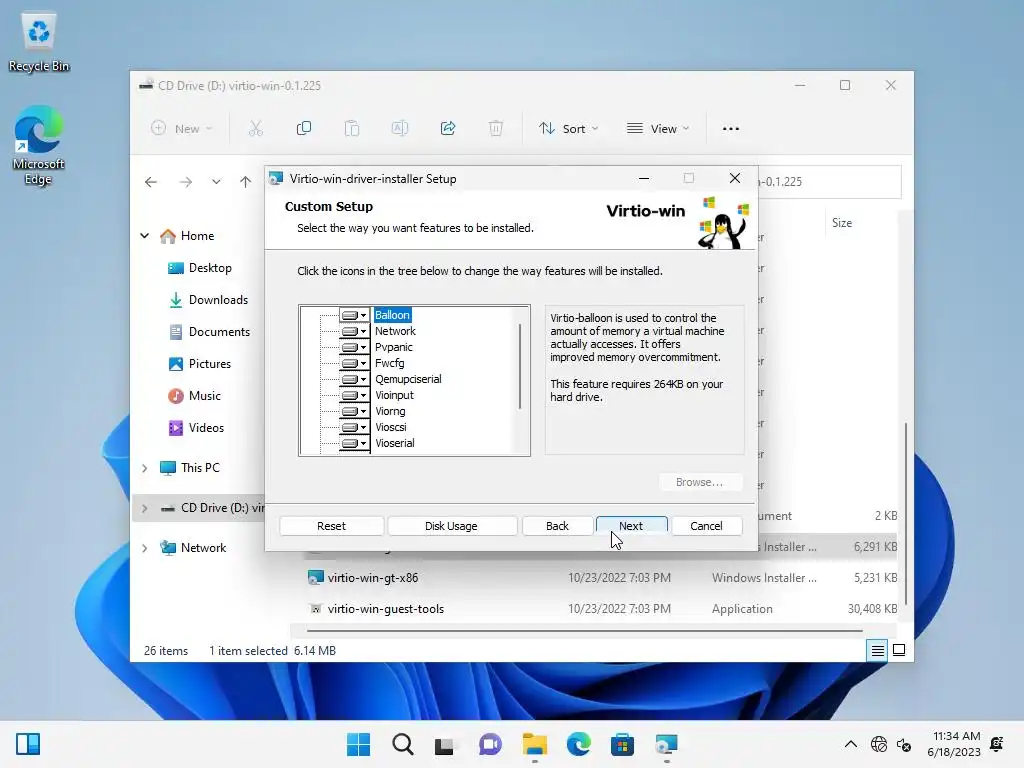Viewport: 1024px width, 768px height.
Task: Show hidden system tray icons
Action: point(850,744)
